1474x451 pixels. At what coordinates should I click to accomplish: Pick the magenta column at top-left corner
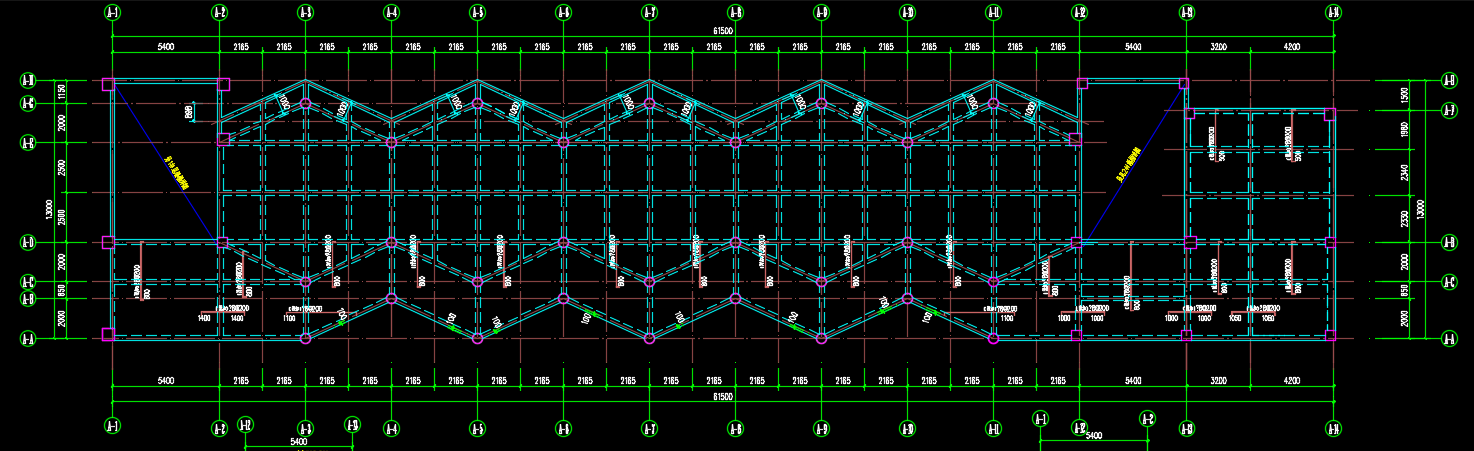[108, 85]
